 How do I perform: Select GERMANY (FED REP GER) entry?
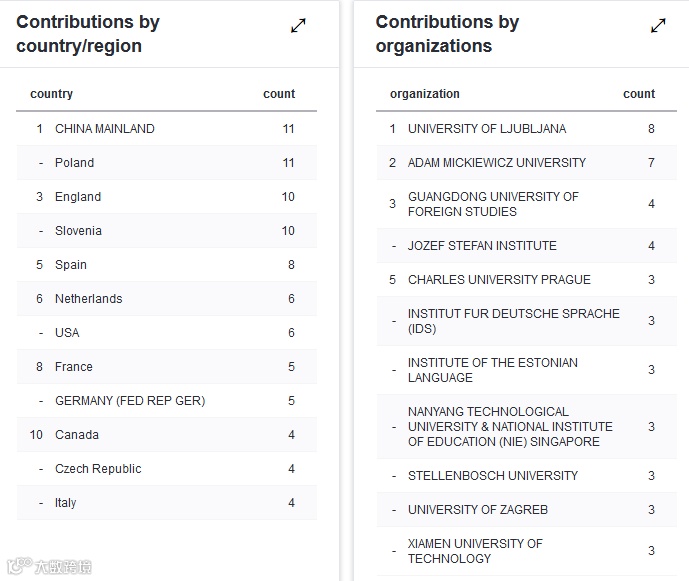(x=130, y=401)
